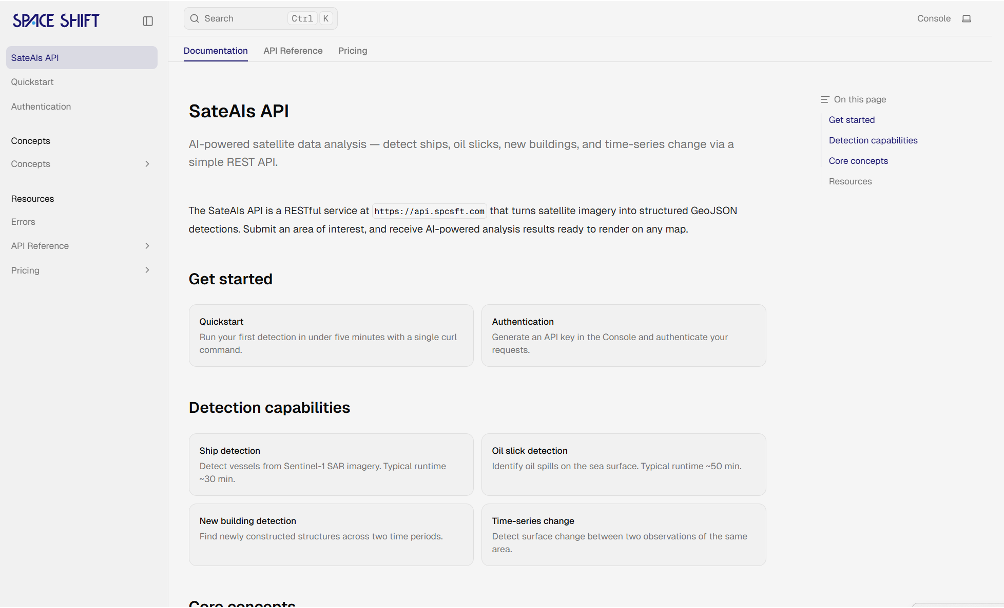This screenshot has width=1004, height=608.
Task: Open the Oil slick detection card
Action: tap(623, 464)
